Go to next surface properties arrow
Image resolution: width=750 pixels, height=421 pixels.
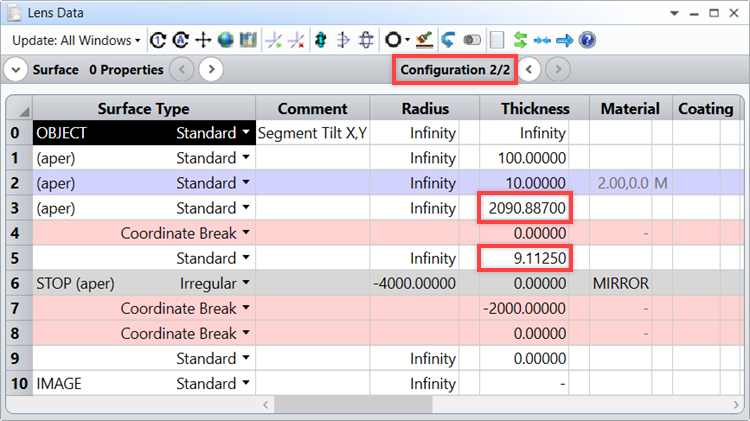click(x=211, y=70)
